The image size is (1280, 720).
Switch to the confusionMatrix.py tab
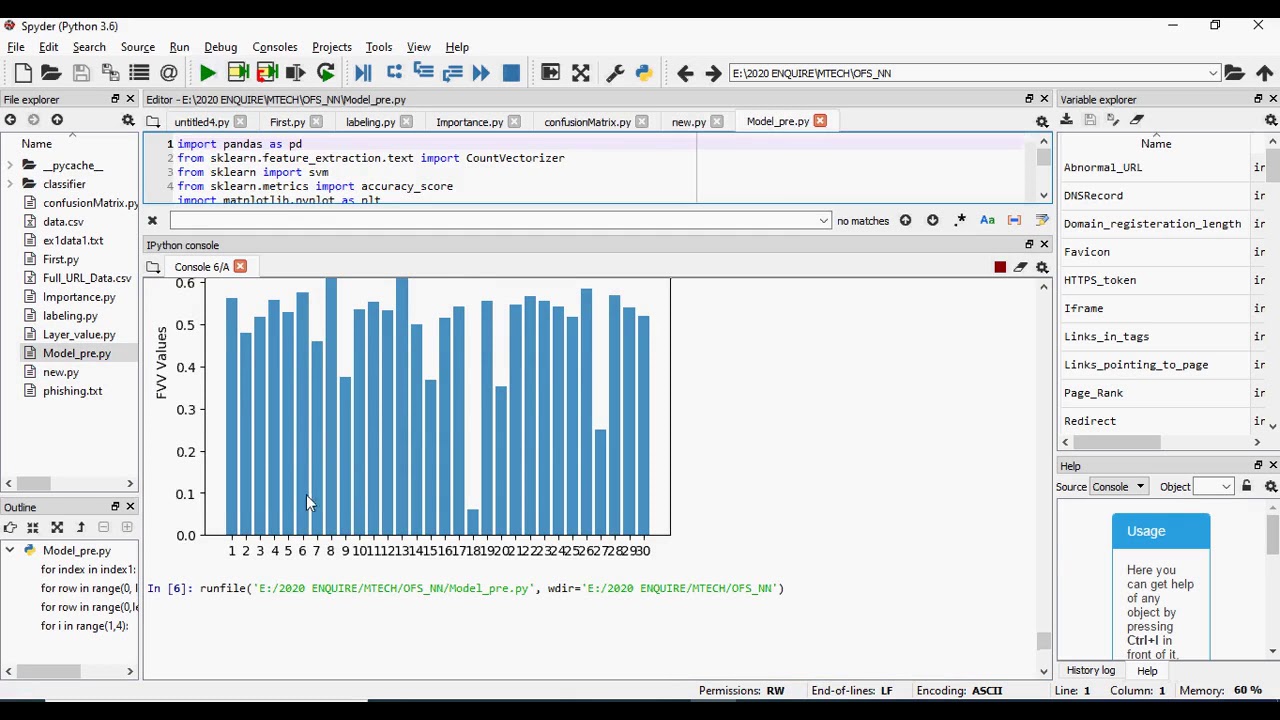(587, 122)
